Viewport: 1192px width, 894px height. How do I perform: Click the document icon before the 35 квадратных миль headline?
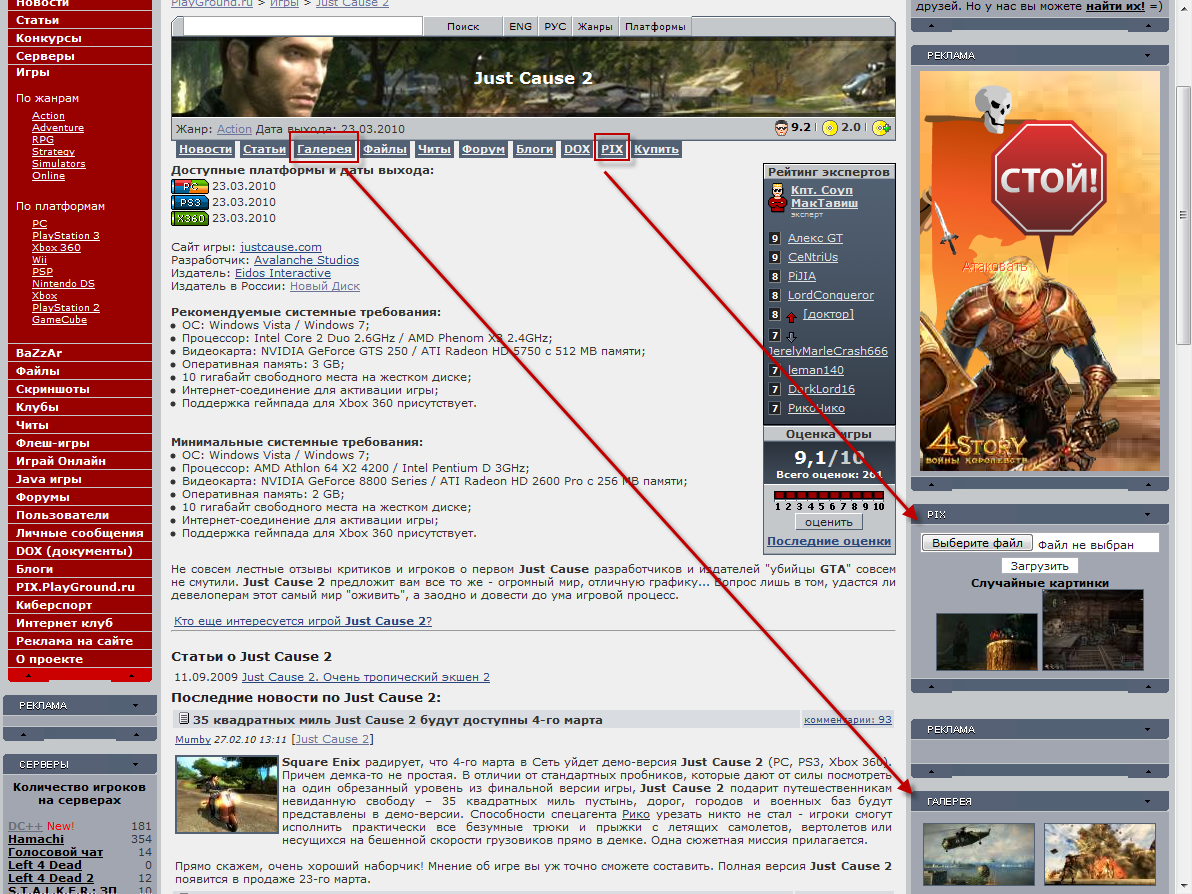coord(183,718)
